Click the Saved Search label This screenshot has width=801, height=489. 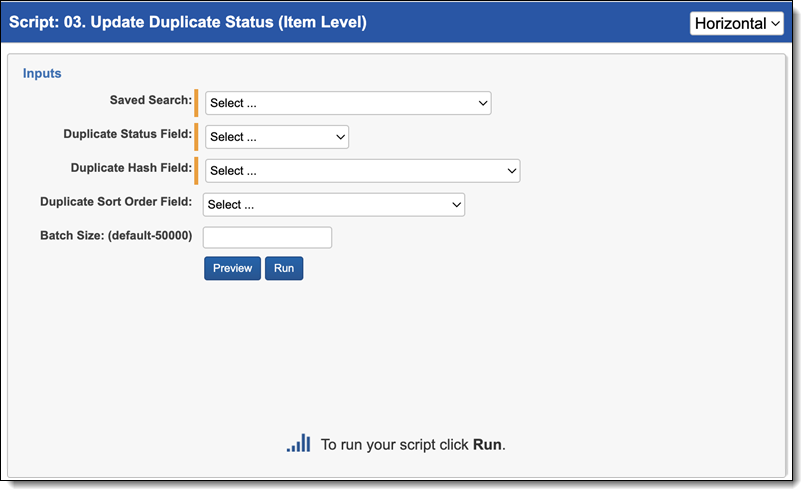click(x=150, y=100)
